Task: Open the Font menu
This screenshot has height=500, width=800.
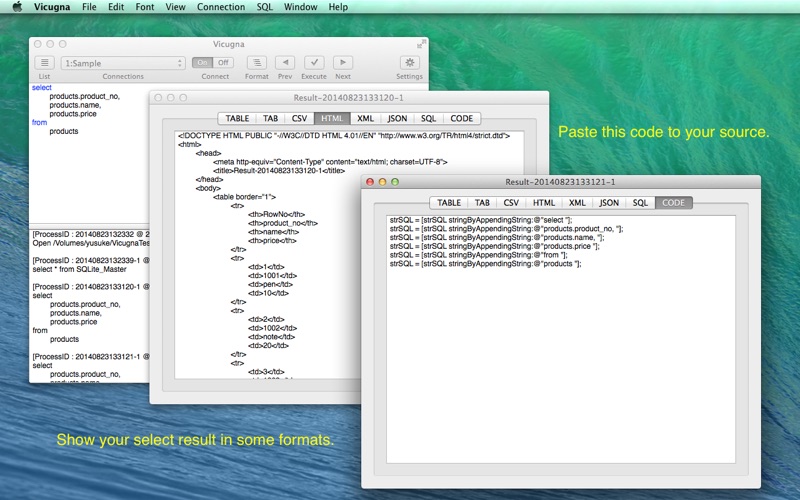Action: click(144, 7)
